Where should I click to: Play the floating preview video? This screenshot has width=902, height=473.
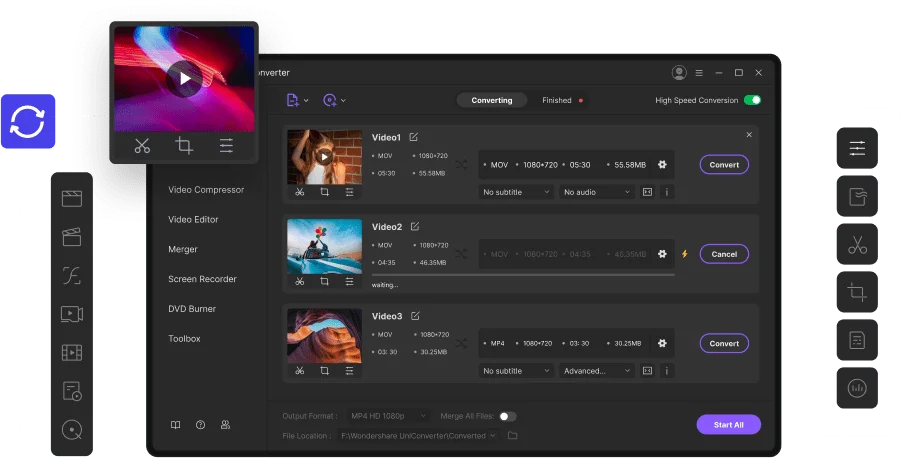184,78
